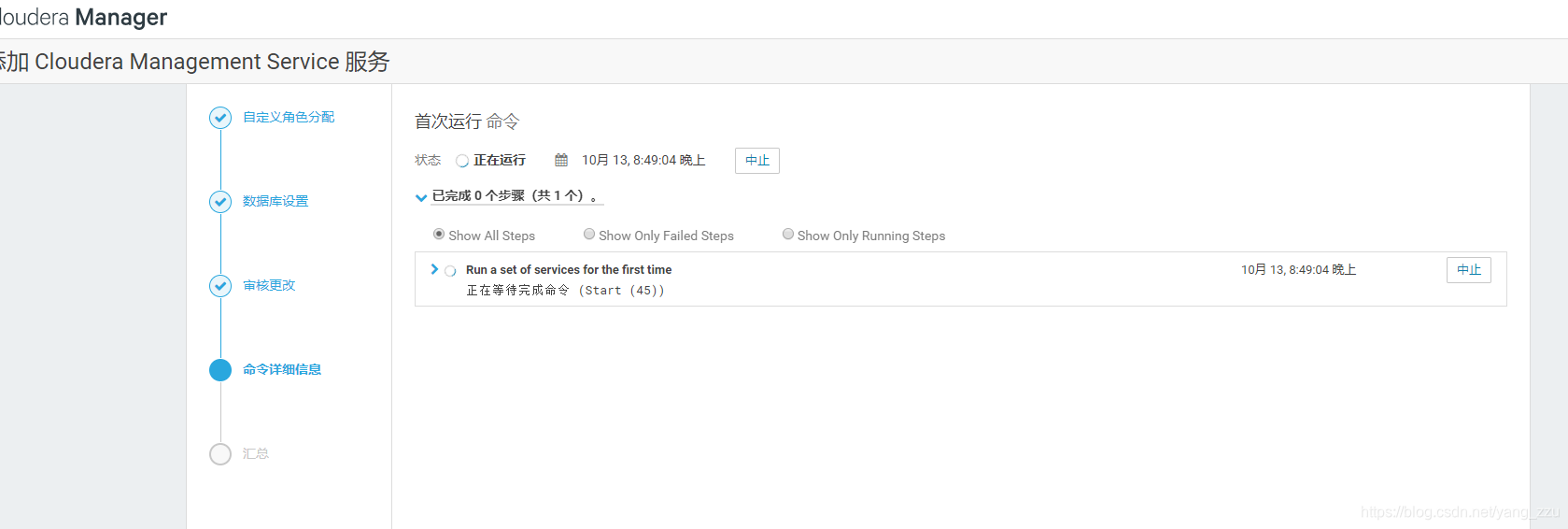1568x529 pixels.
Task: Click the 审核更改 step checkmark circle
Action: point(220,286)
